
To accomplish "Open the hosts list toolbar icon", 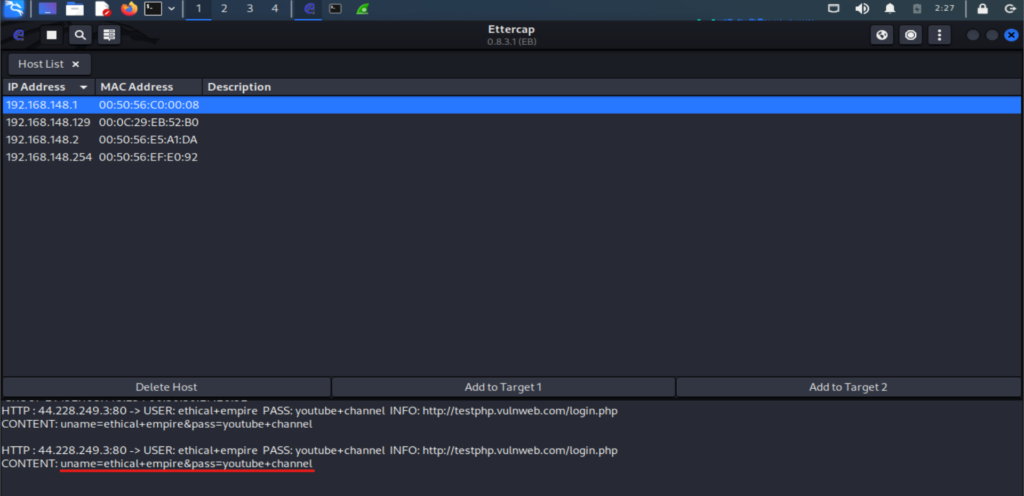I will click(108, 35).
